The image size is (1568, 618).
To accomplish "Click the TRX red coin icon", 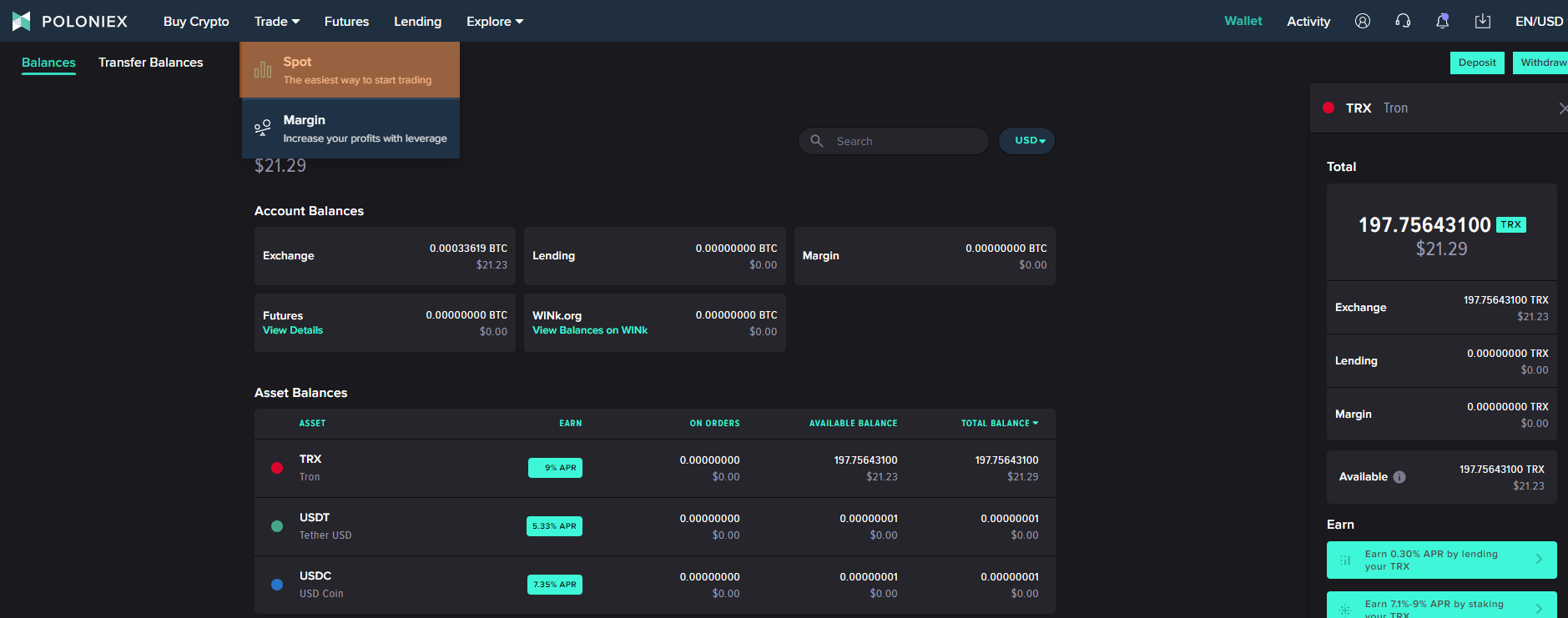I will (x=277, y=468).
